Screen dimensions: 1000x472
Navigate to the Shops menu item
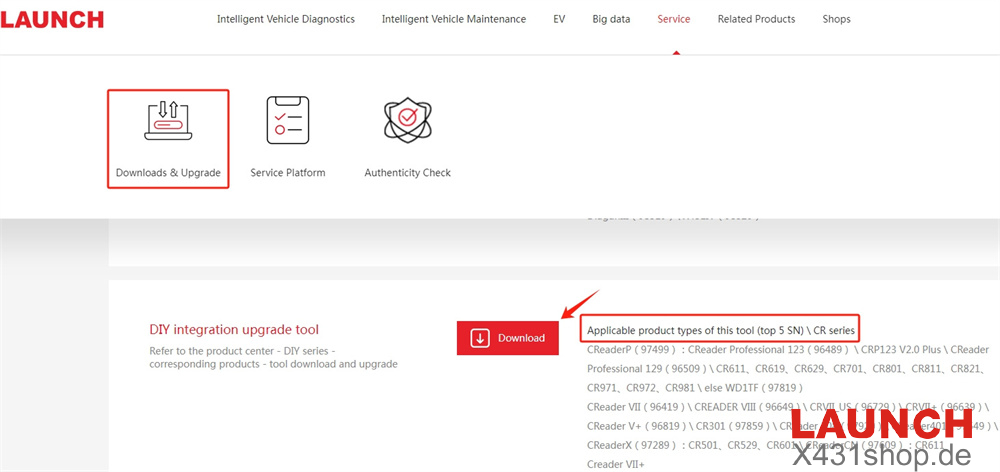click(836, 19)
